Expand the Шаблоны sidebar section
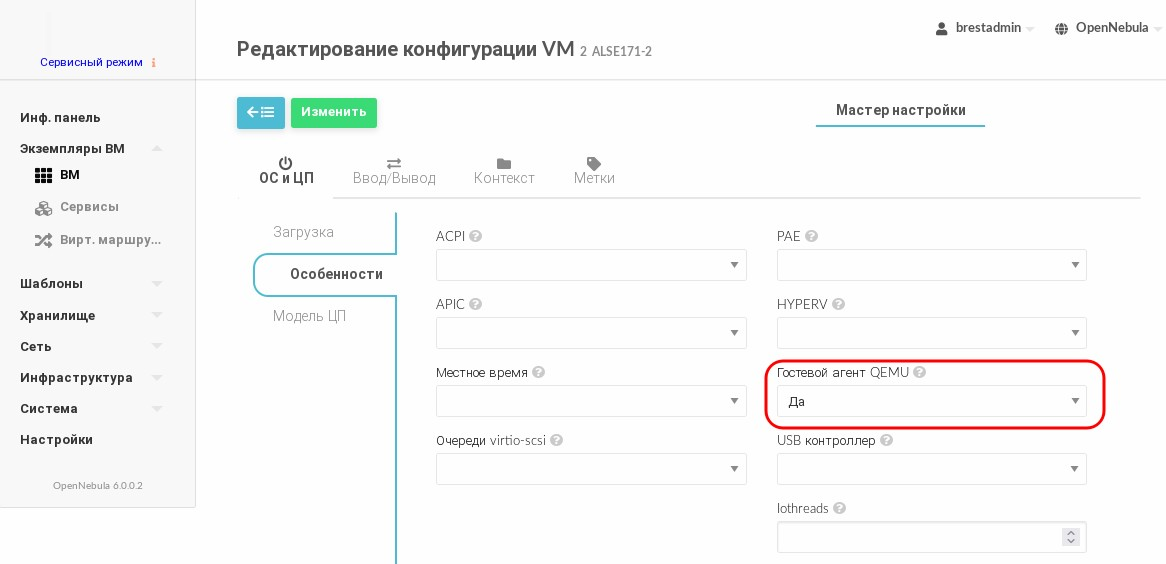This screenshot has height=564, width=1166. point(157,284)
